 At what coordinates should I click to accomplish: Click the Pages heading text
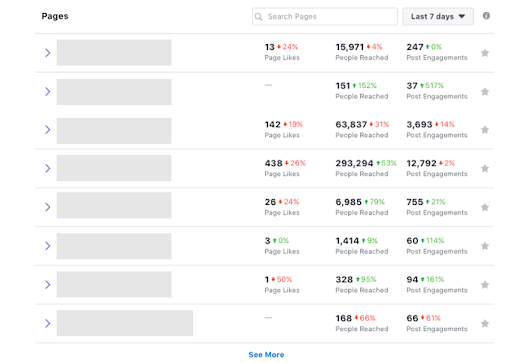55,16
